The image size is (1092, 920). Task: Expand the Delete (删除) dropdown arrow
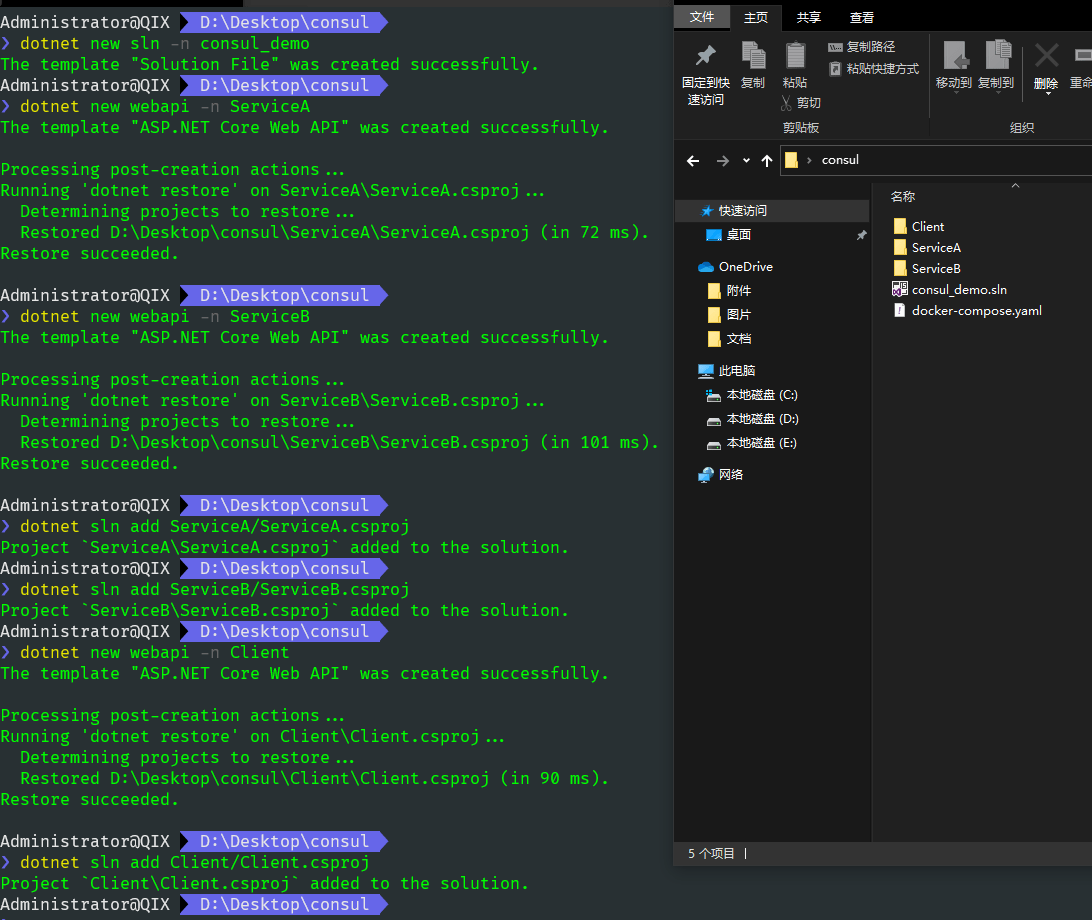point(1046,94)
